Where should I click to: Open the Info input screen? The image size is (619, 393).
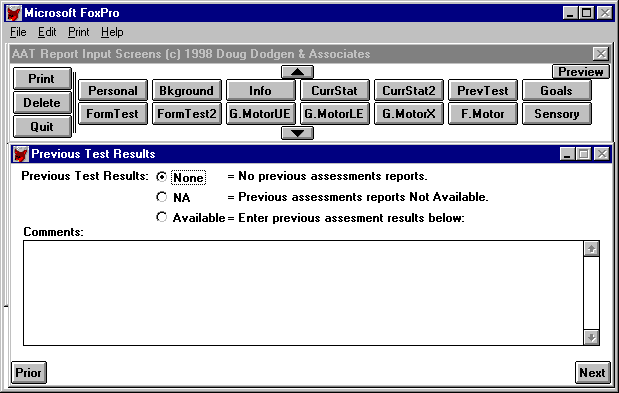point(261,90)
